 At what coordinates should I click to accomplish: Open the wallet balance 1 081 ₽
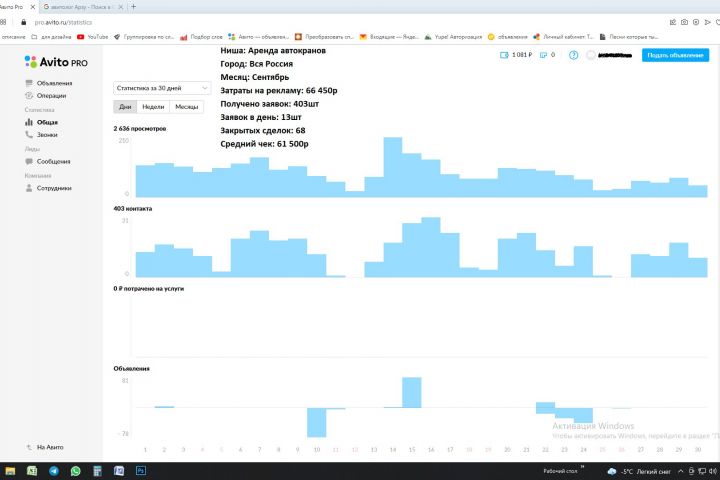point(516,55)
